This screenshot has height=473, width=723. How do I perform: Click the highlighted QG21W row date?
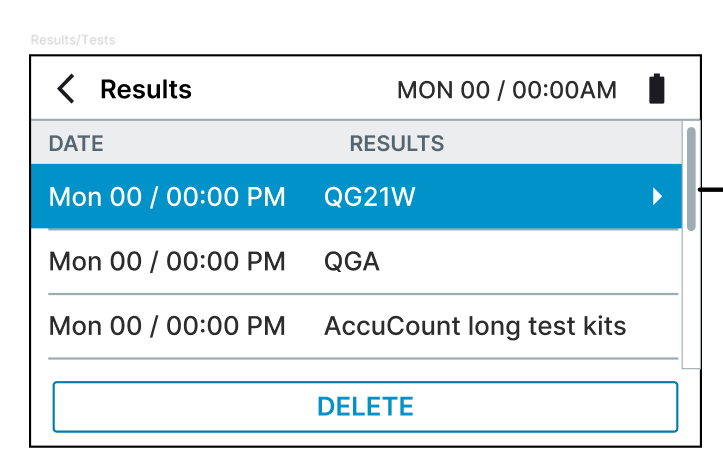click(167, 197)
